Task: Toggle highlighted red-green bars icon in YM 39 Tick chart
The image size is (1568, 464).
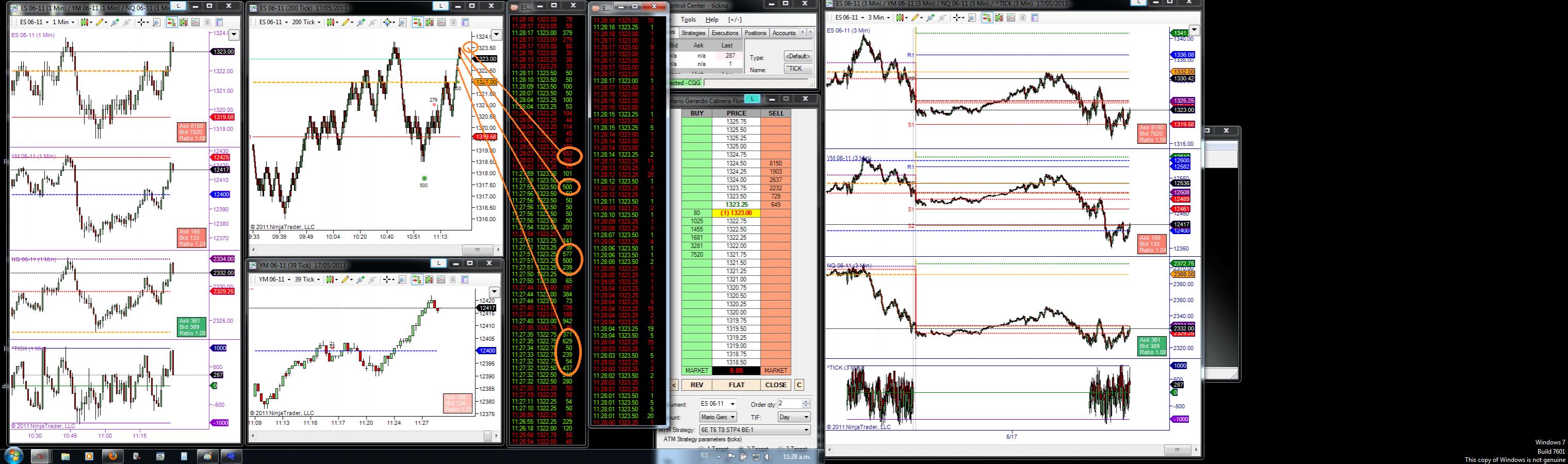Action: point(417,280)
